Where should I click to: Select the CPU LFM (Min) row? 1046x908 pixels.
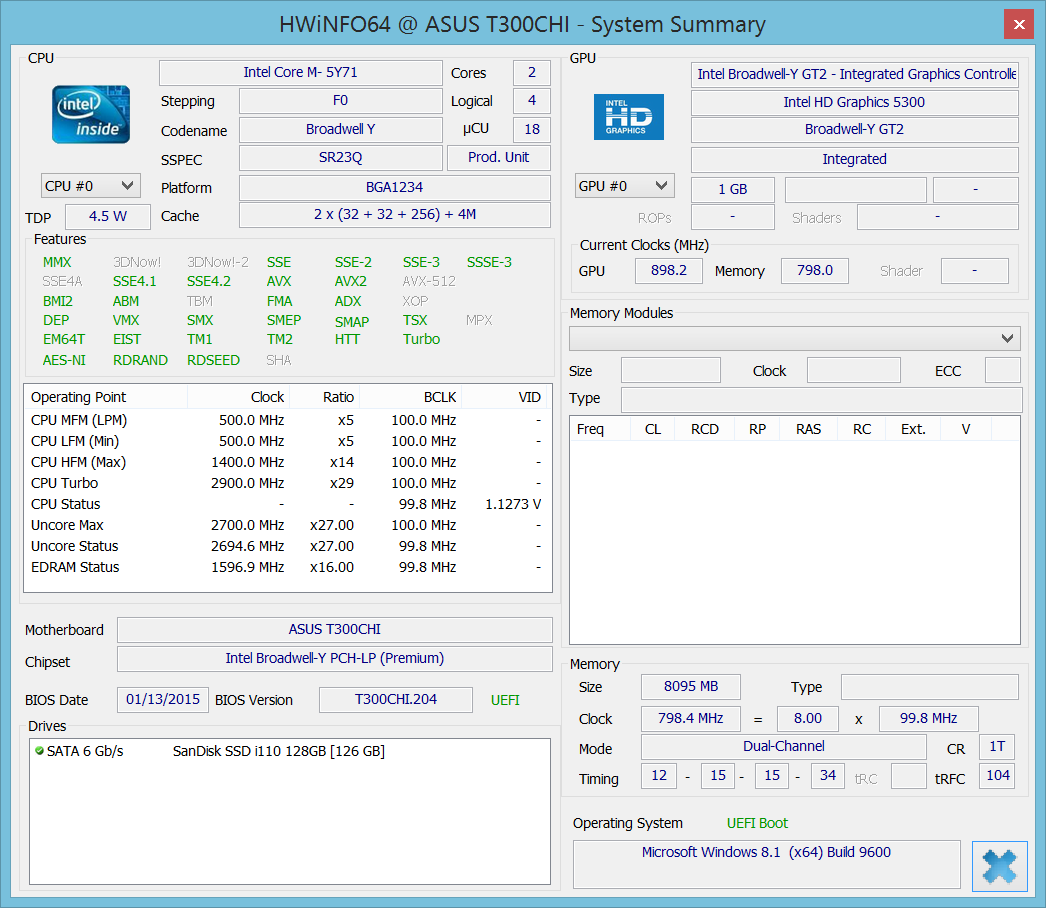pyautogui.click(x=286, y=442)
